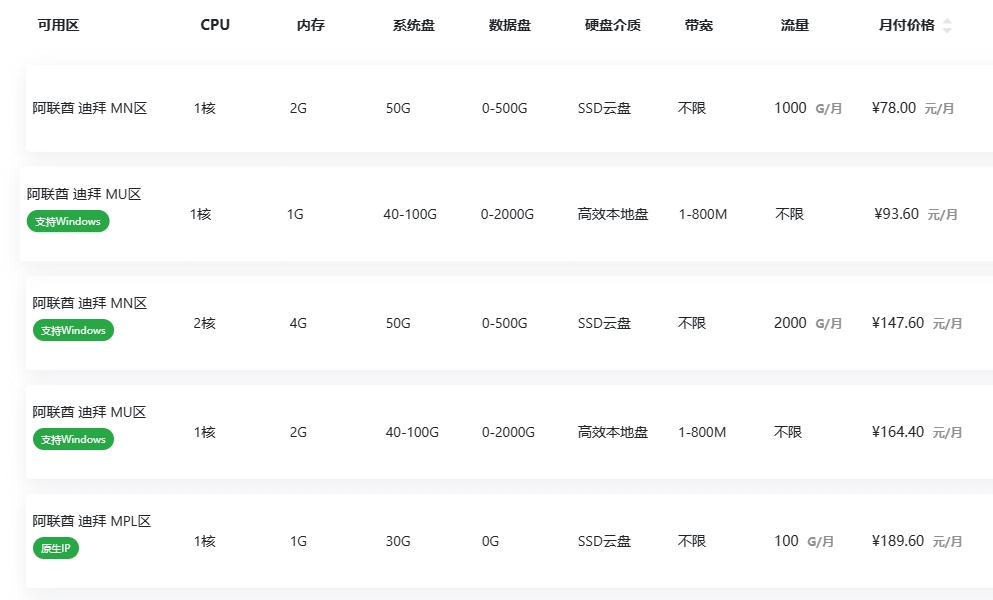The height and width of the screenshot is (600, 993).
Task: Select the 系统盘 column header
Action: coord(413,25)
